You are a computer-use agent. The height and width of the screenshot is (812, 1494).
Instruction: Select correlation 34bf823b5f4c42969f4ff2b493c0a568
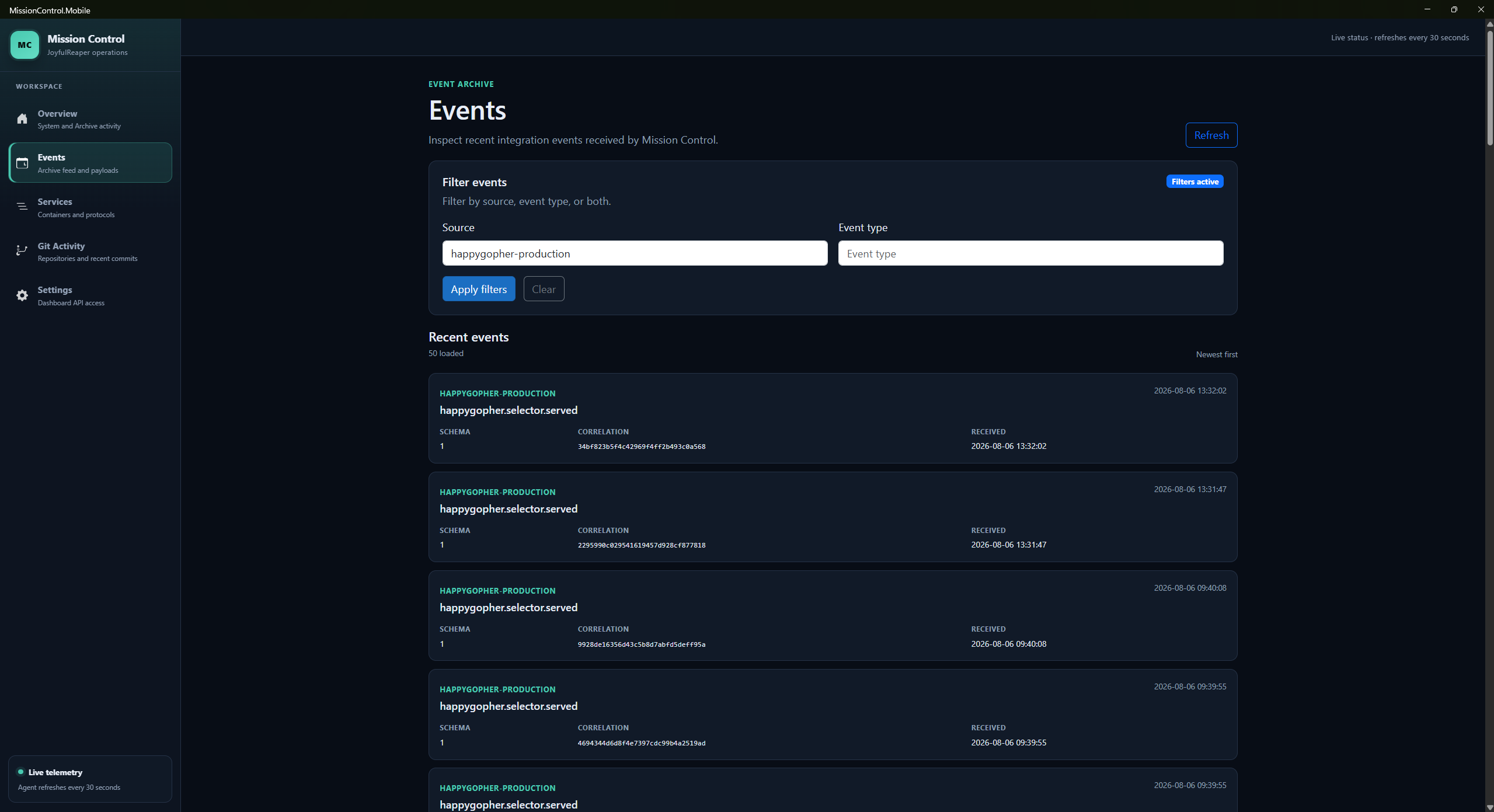(641, 447)
